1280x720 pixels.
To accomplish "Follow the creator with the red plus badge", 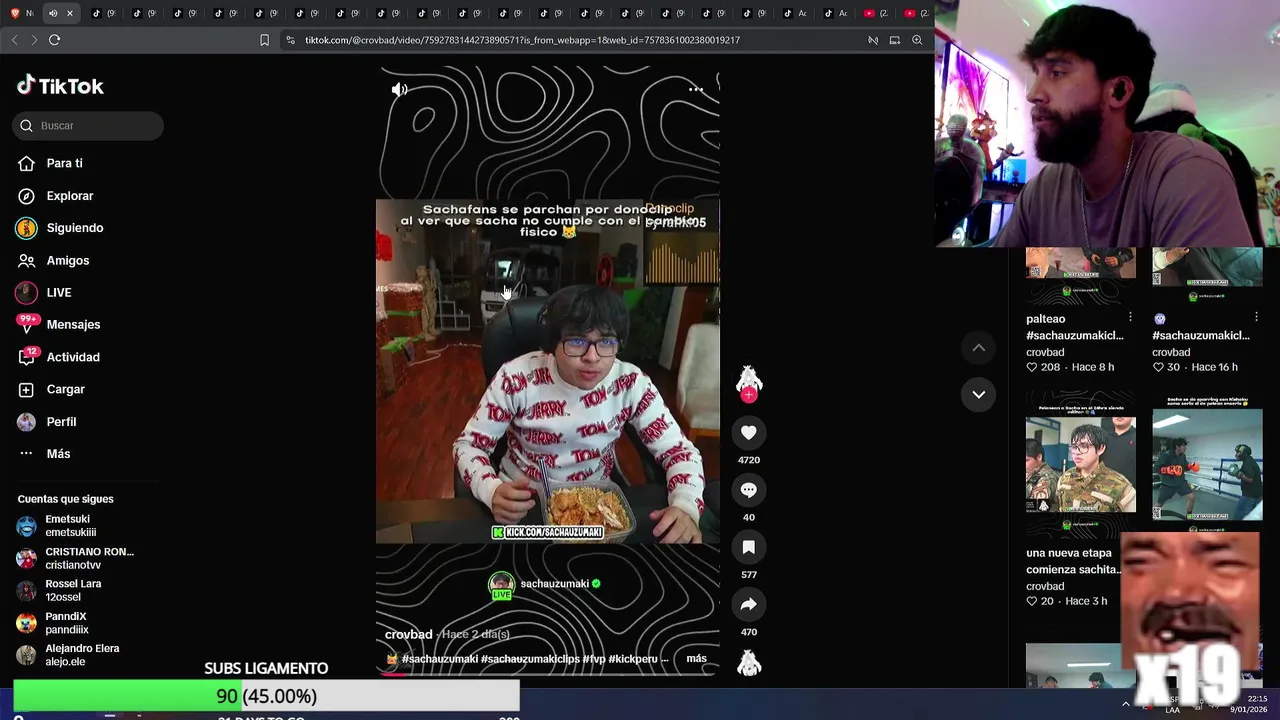I will (748, 395).
